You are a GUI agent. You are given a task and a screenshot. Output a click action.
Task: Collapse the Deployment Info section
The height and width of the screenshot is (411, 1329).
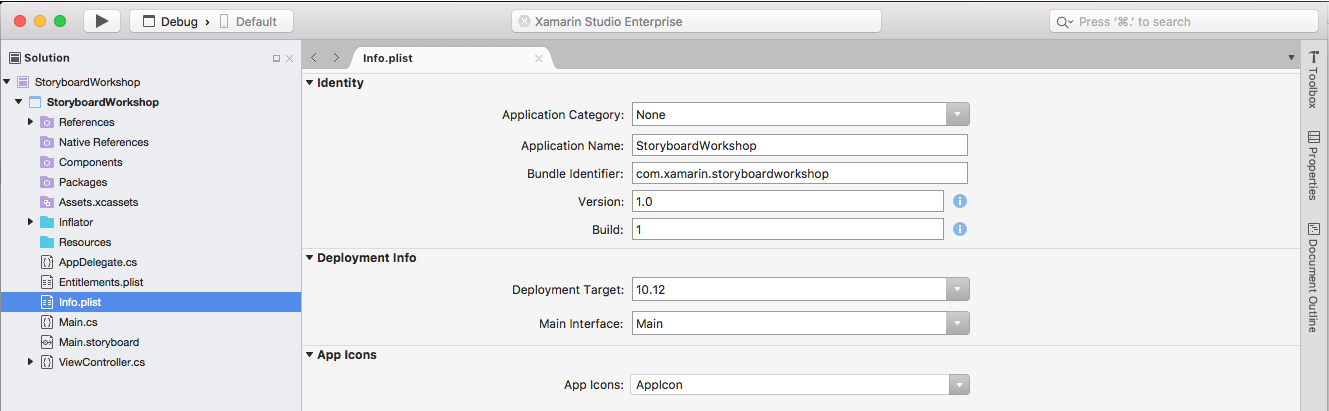point(310,258)
